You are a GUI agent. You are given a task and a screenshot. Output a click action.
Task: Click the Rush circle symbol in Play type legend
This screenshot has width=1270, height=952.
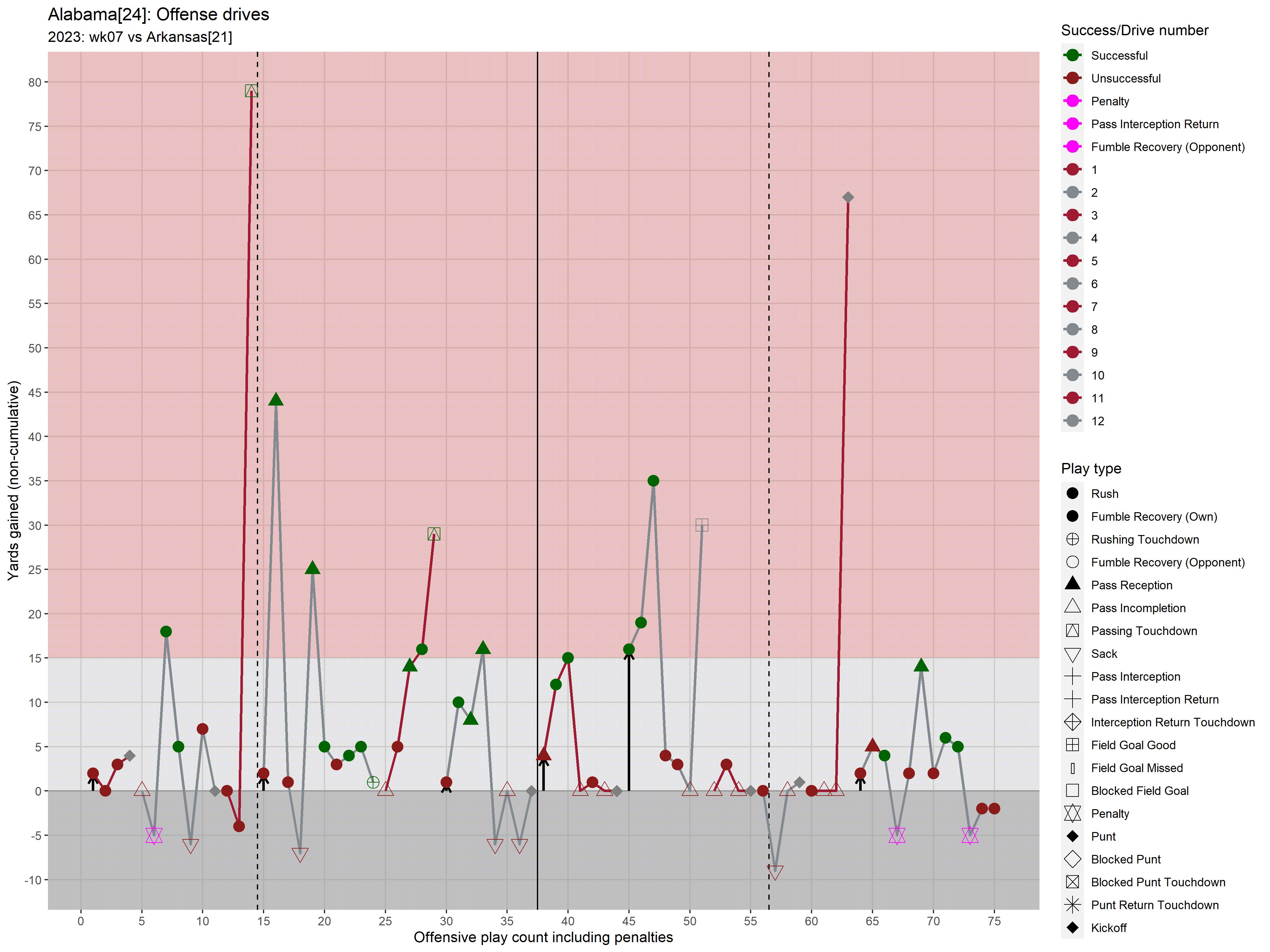click(1072, 493)
